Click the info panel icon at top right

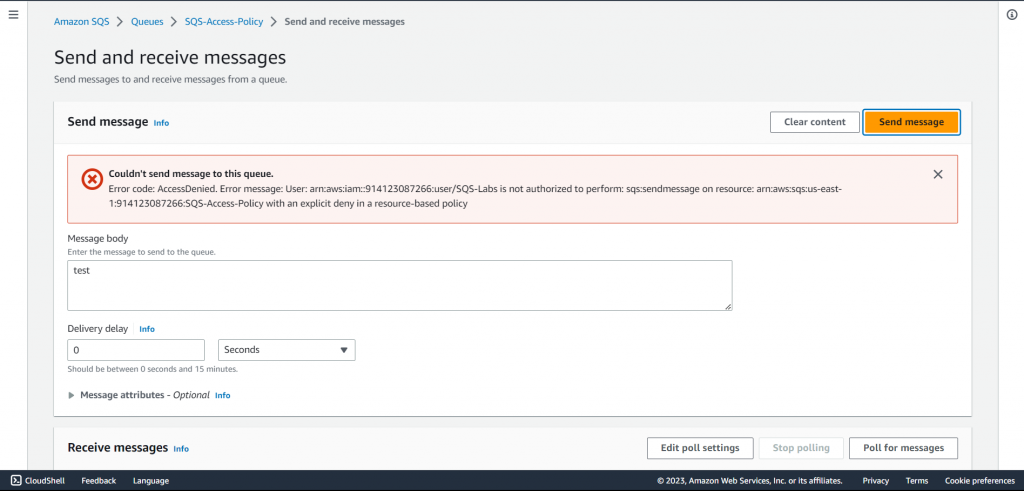click(1011, 15)
